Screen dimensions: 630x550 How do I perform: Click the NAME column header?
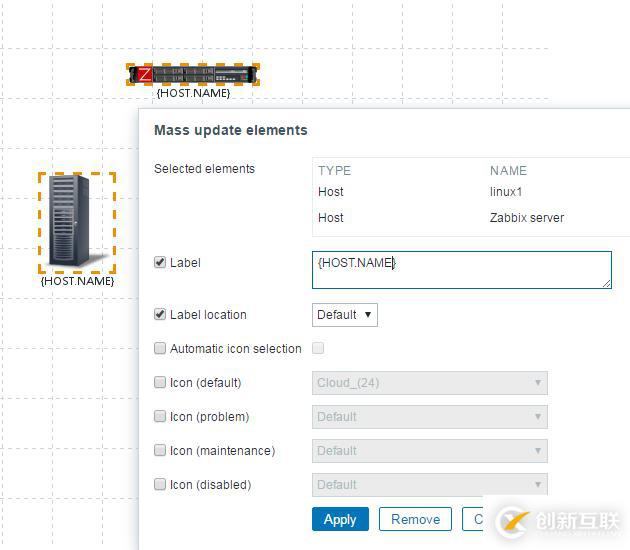pyautogui.click(x=508, y=171)
